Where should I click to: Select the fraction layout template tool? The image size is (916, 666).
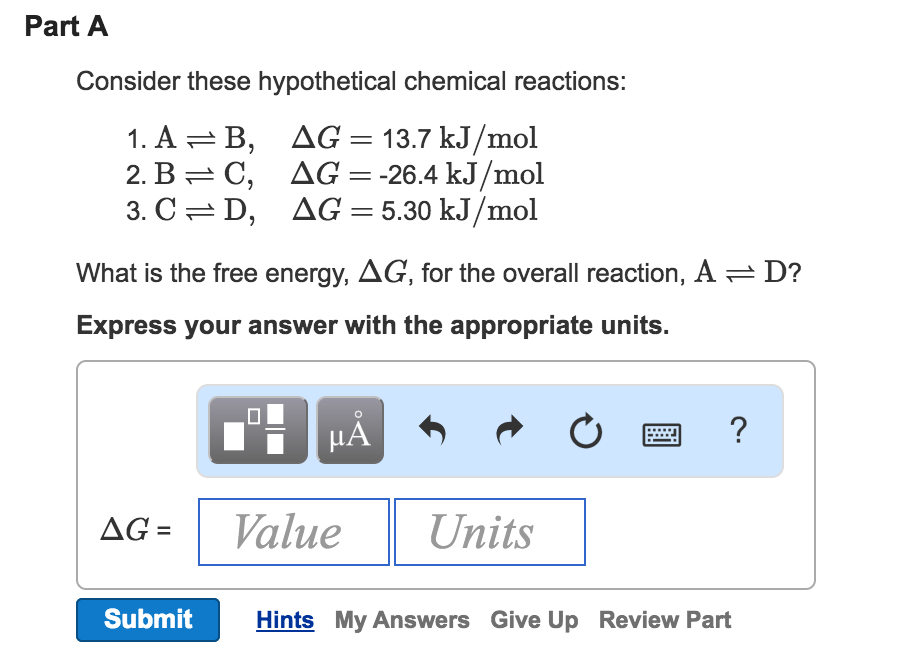pos(257,430)
